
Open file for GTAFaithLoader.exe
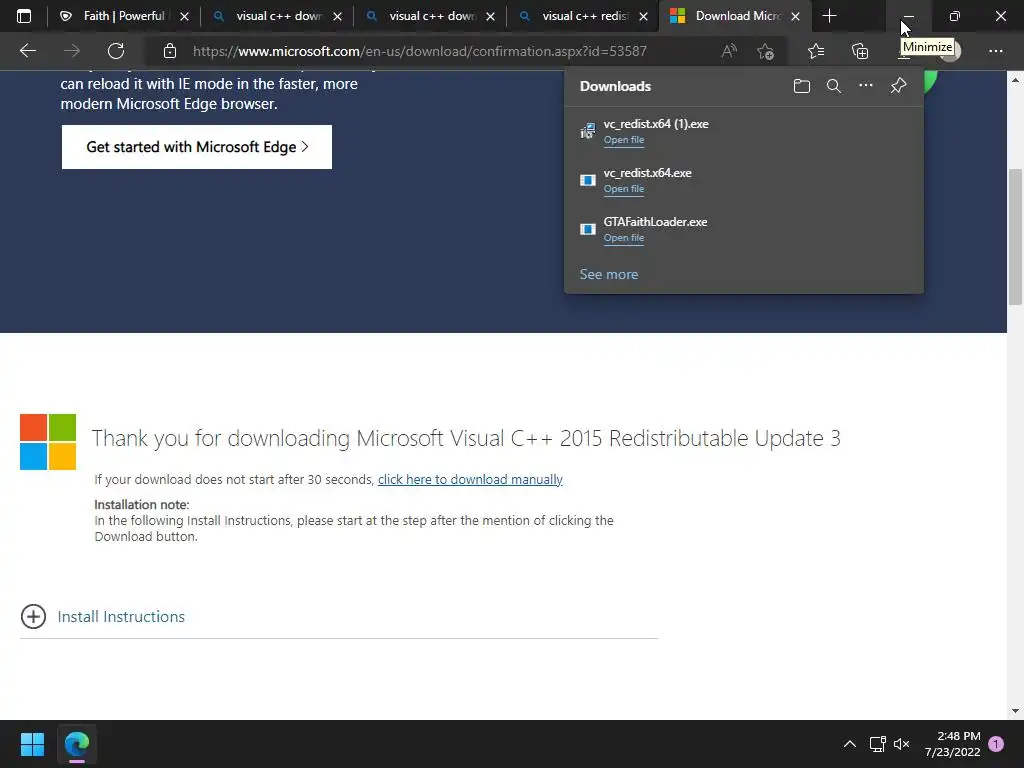(624, 238)
